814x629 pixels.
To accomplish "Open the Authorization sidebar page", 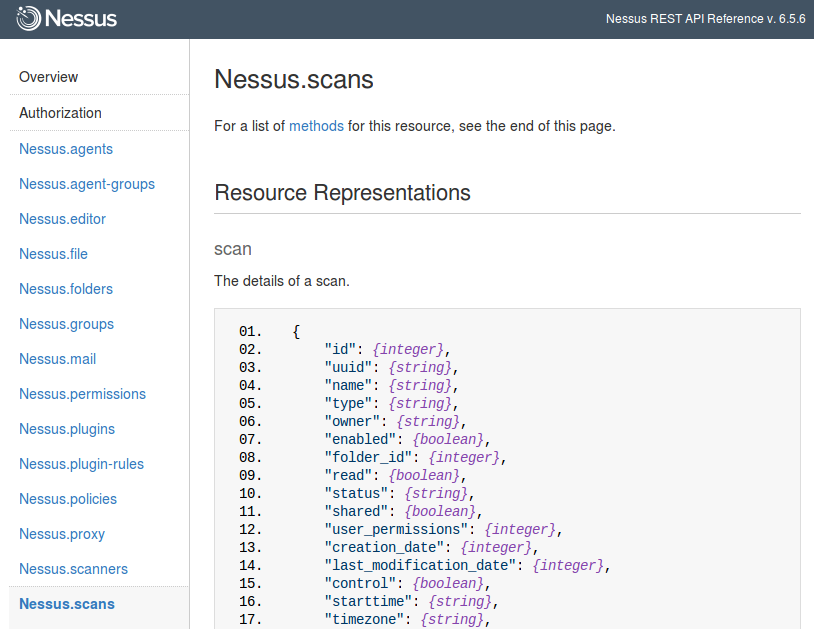I will click(x=60, y=113).
